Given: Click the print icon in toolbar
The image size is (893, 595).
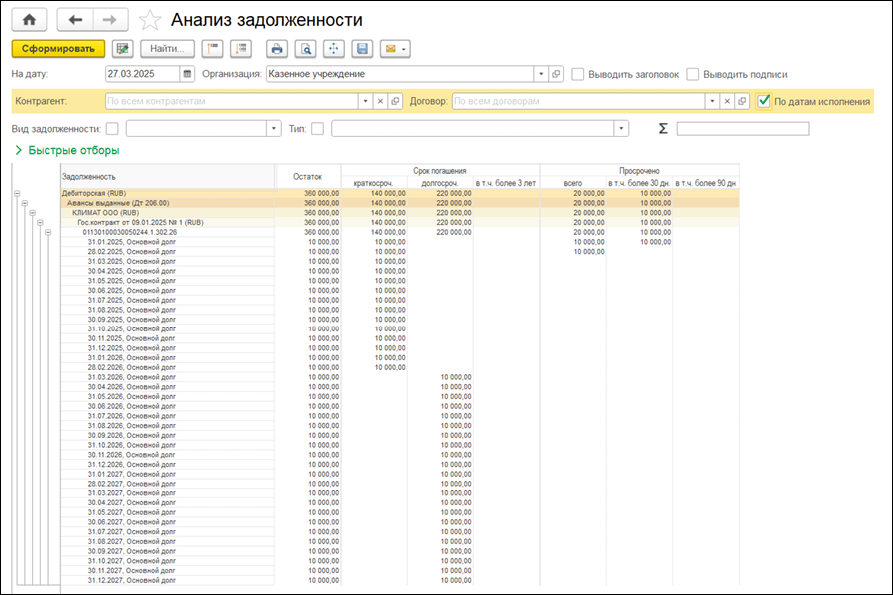Looking at the screenshot, I should tap(277, 48).
